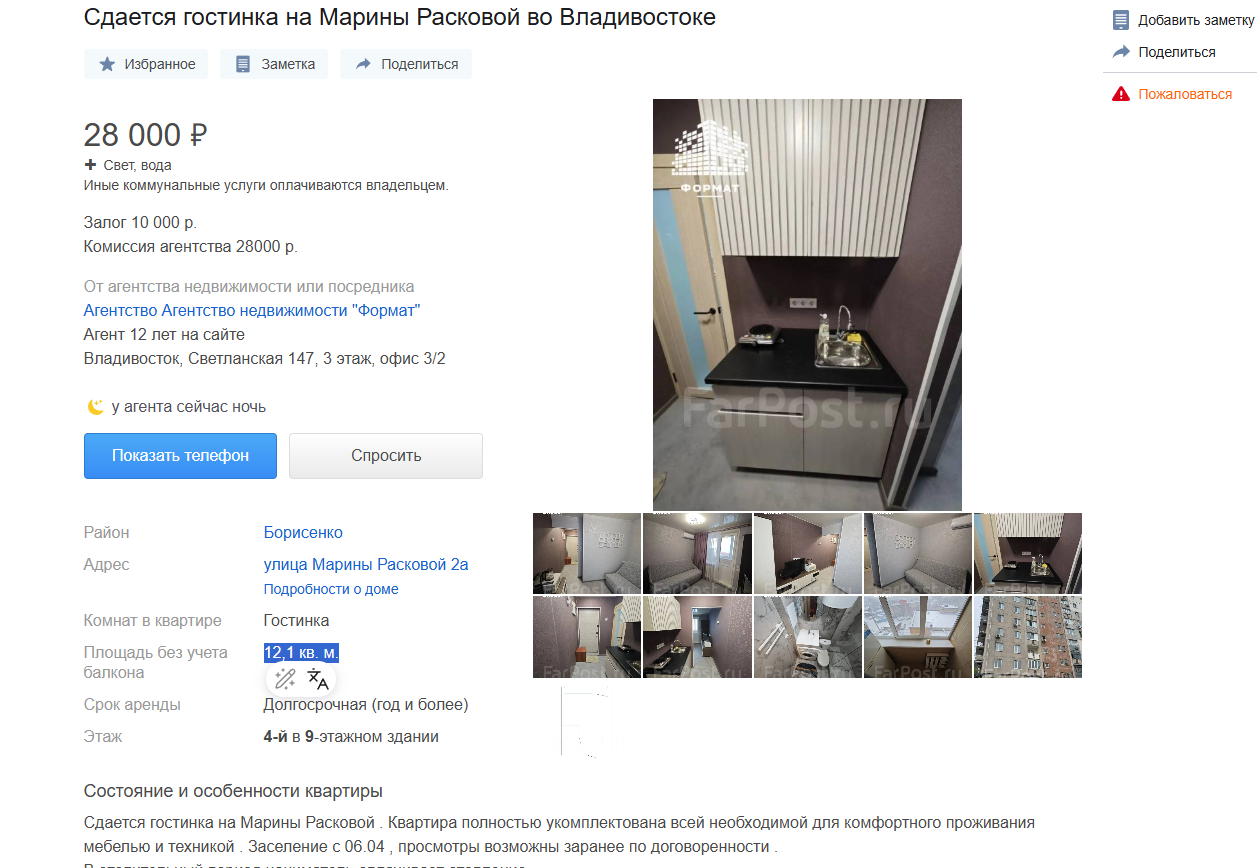
Task: Open the thumbnail with balcony window view
Action: (918, 637)
